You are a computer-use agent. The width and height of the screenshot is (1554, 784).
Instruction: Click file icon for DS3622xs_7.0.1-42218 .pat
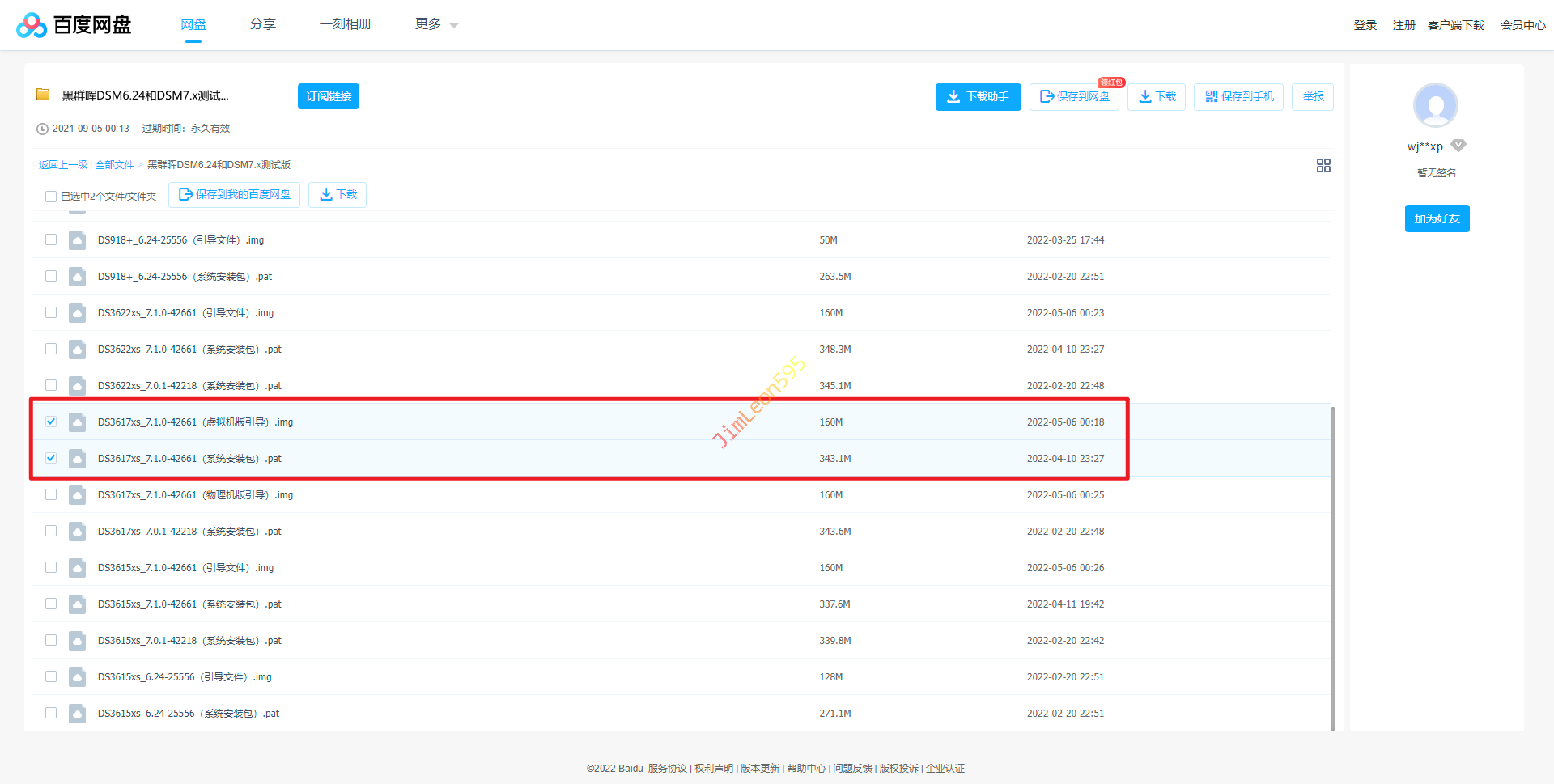77,386
